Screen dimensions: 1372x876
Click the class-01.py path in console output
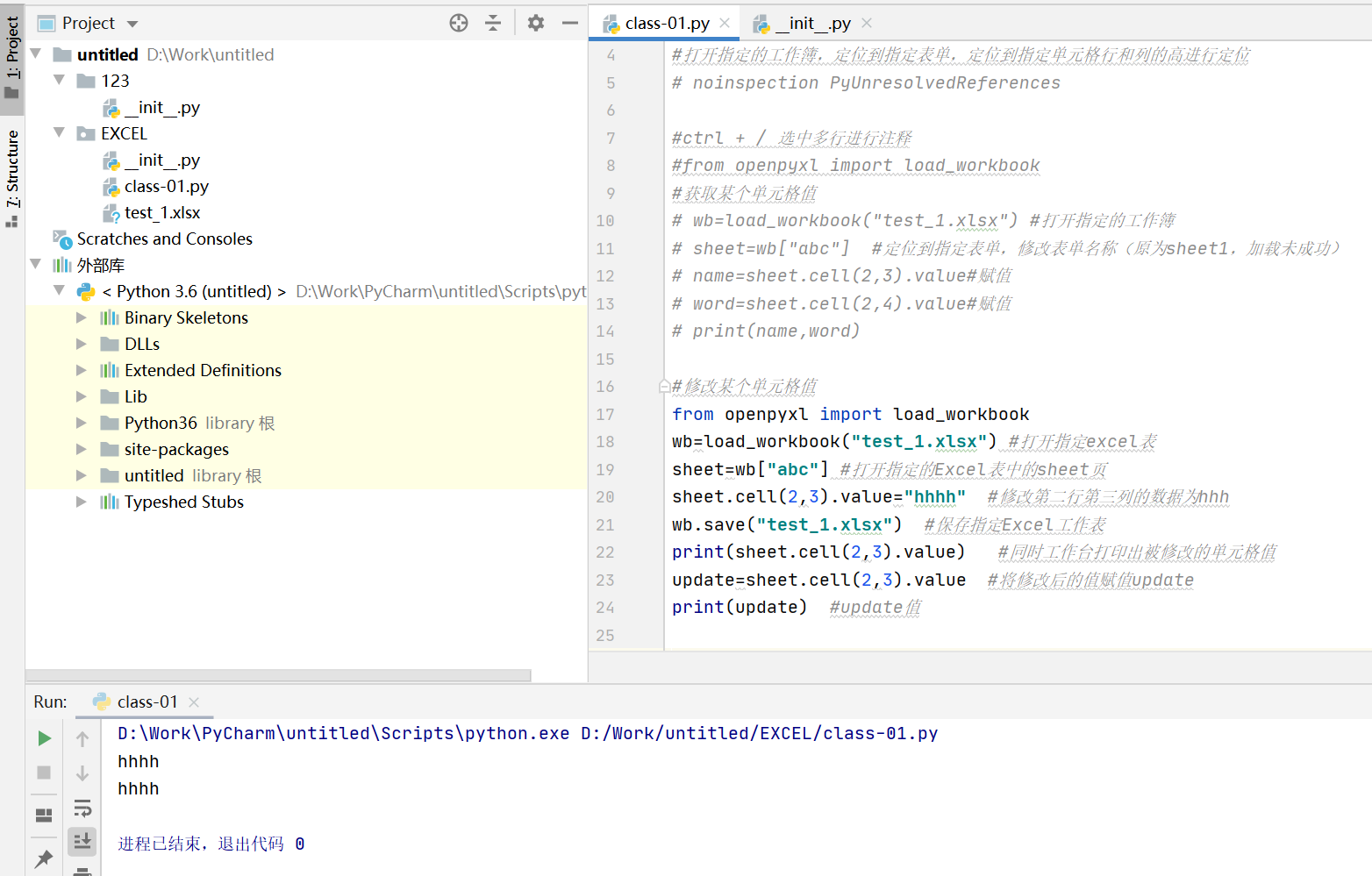pyautogui.click(x=760, y=733)
